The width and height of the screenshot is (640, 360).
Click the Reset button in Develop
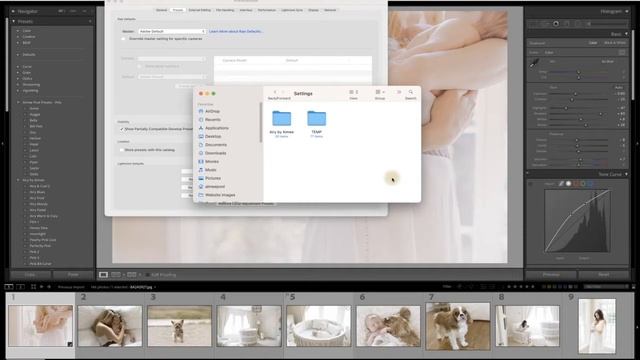[603, 275]
